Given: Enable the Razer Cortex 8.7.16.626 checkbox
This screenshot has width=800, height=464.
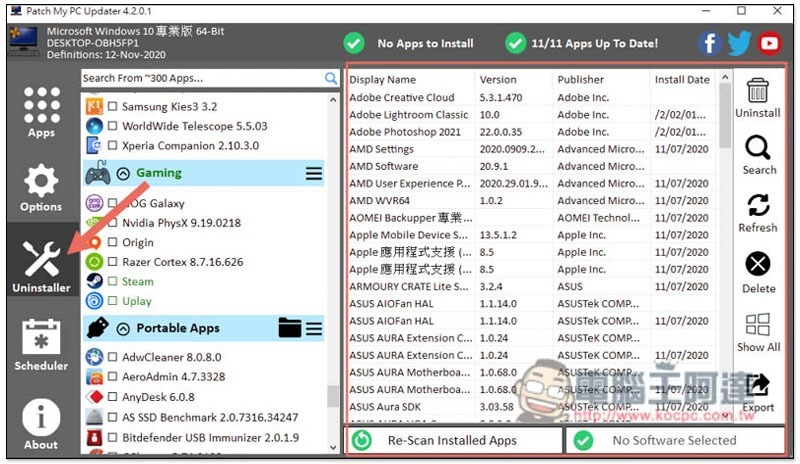Looking at the screenshot, I should pyautogui.click(x=113, y=262).
